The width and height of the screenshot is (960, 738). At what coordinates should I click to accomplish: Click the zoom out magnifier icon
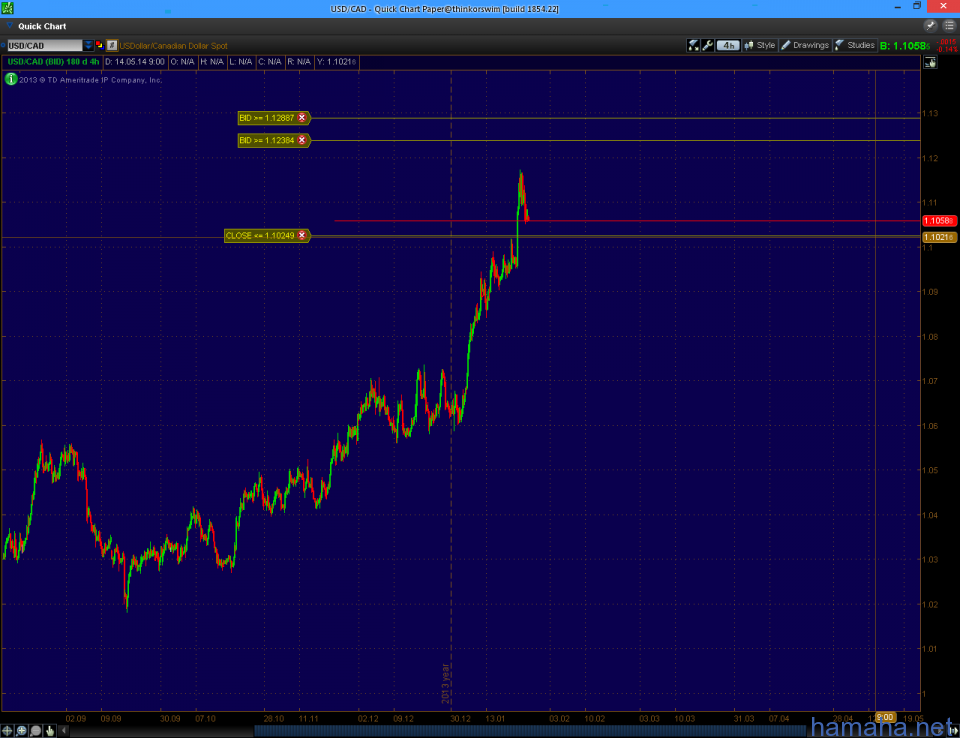tap(36, 731)
